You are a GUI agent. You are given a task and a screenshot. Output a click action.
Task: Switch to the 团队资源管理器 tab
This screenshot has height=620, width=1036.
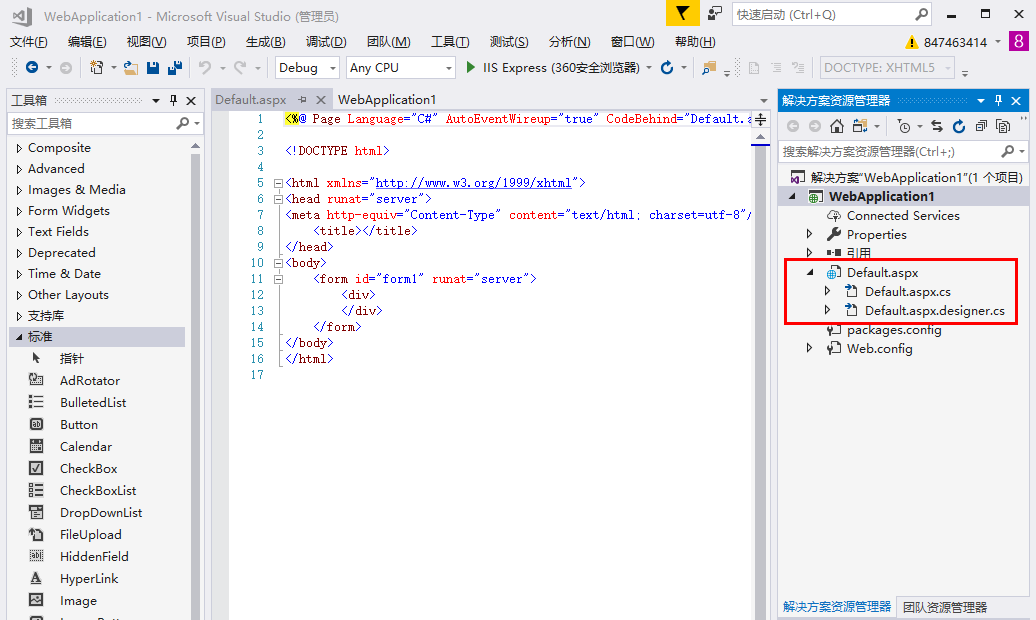944,607
